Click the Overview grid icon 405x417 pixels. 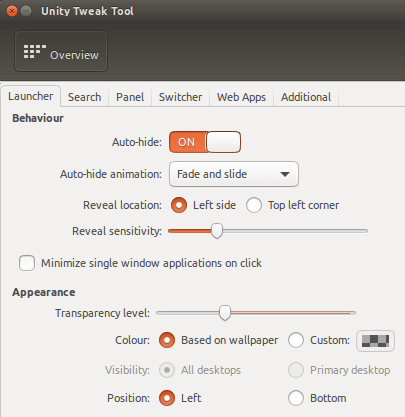(34, 51)
